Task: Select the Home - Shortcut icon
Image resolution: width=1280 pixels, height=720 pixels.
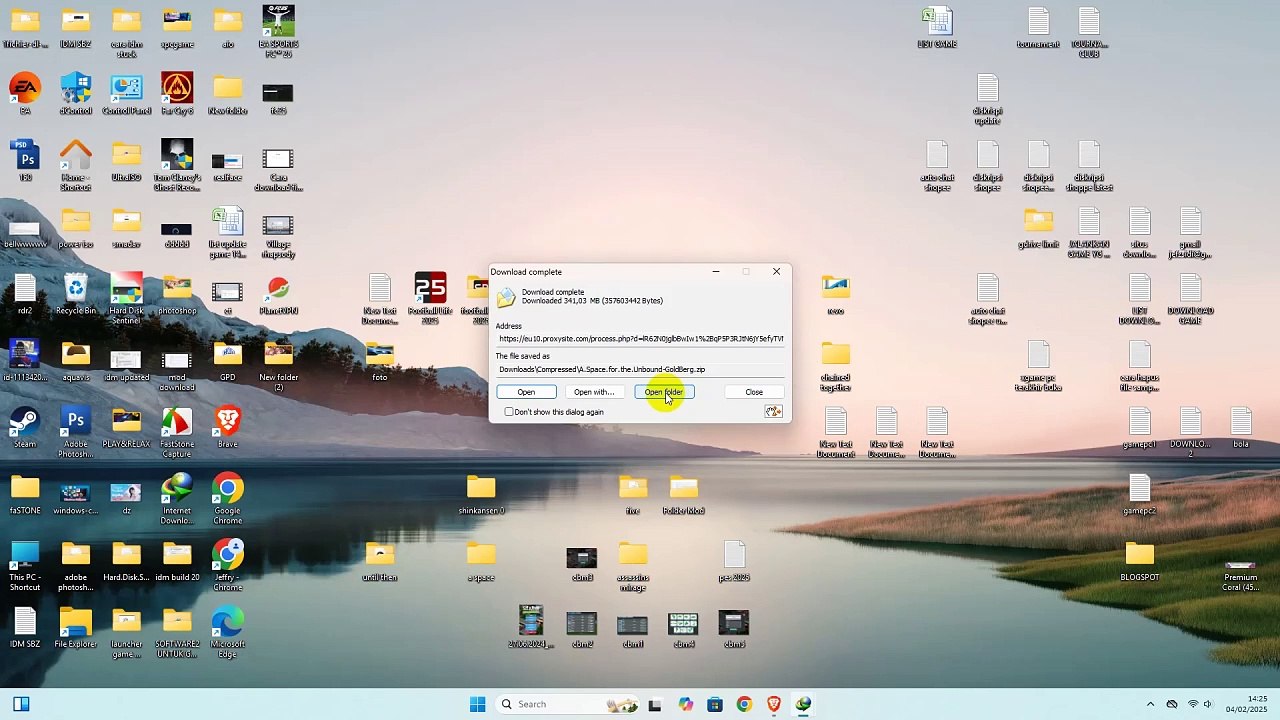Action: click(76, 165)
